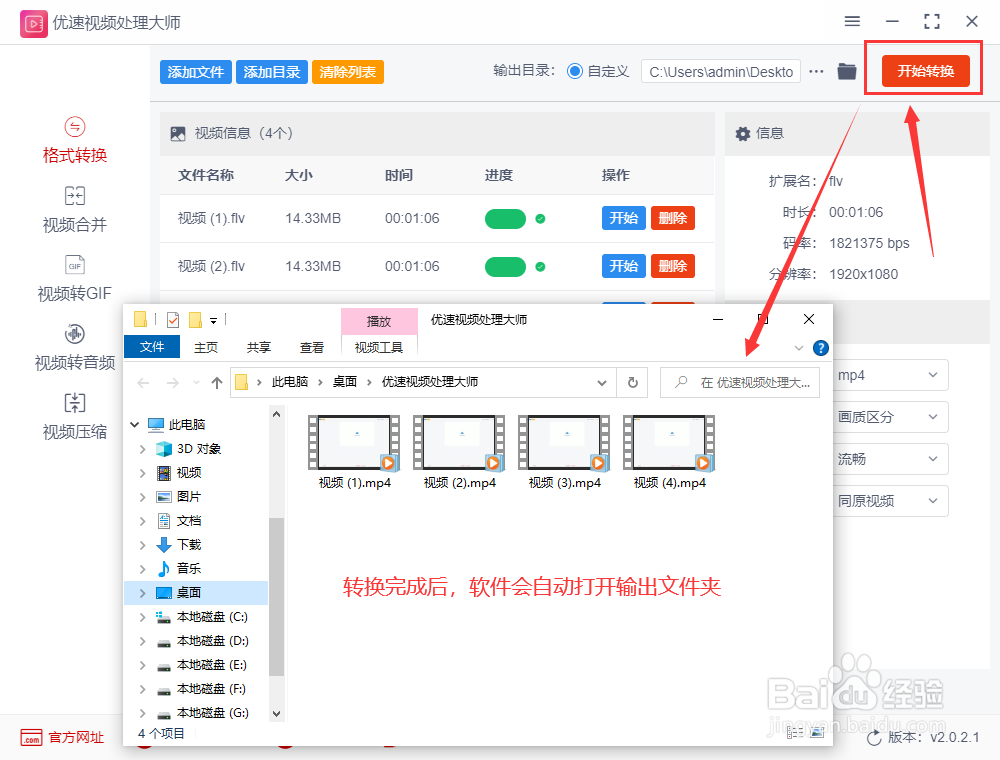Click 删除 for 视频 (1).flv
The width and height of the screenshot is (1000, 760).
[673, 218]
